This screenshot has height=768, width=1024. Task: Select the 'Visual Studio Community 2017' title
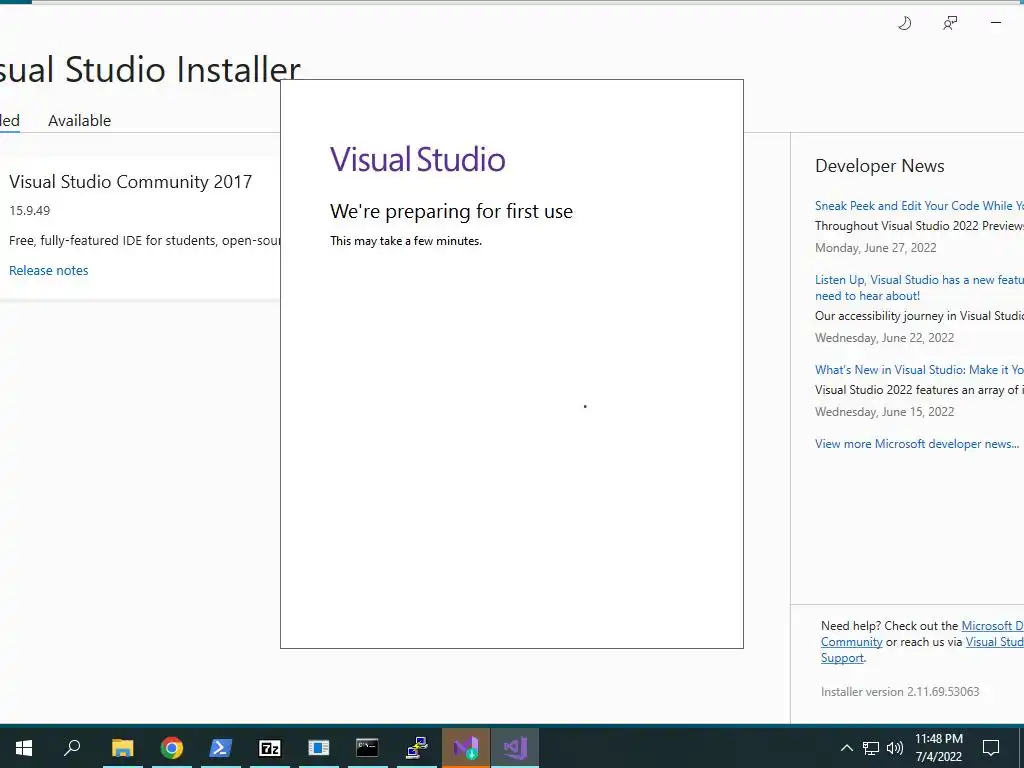[131, 182]
